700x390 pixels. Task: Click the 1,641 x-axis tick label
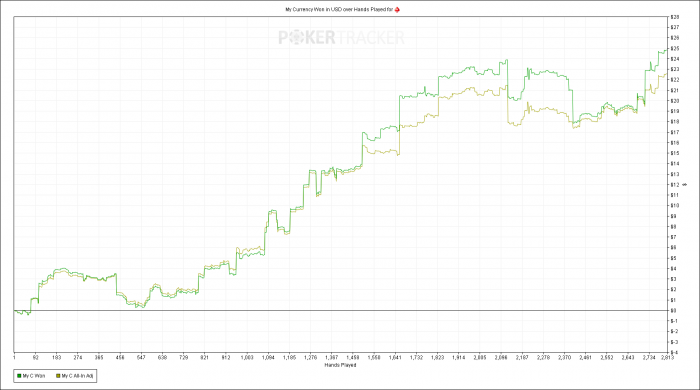point(395,357)
